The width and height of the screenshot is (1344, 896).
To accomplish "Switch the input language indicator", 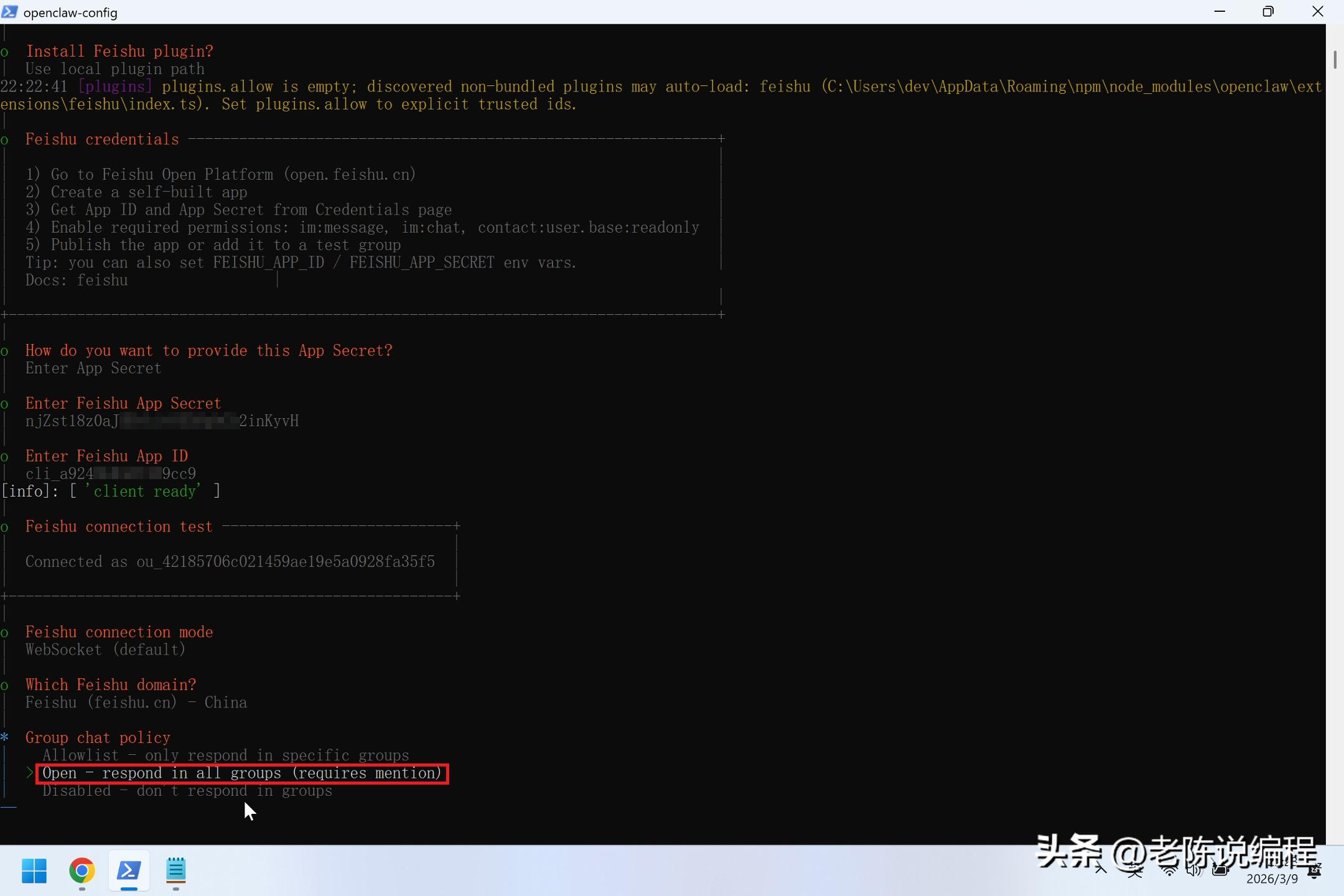I will 1135,870.
